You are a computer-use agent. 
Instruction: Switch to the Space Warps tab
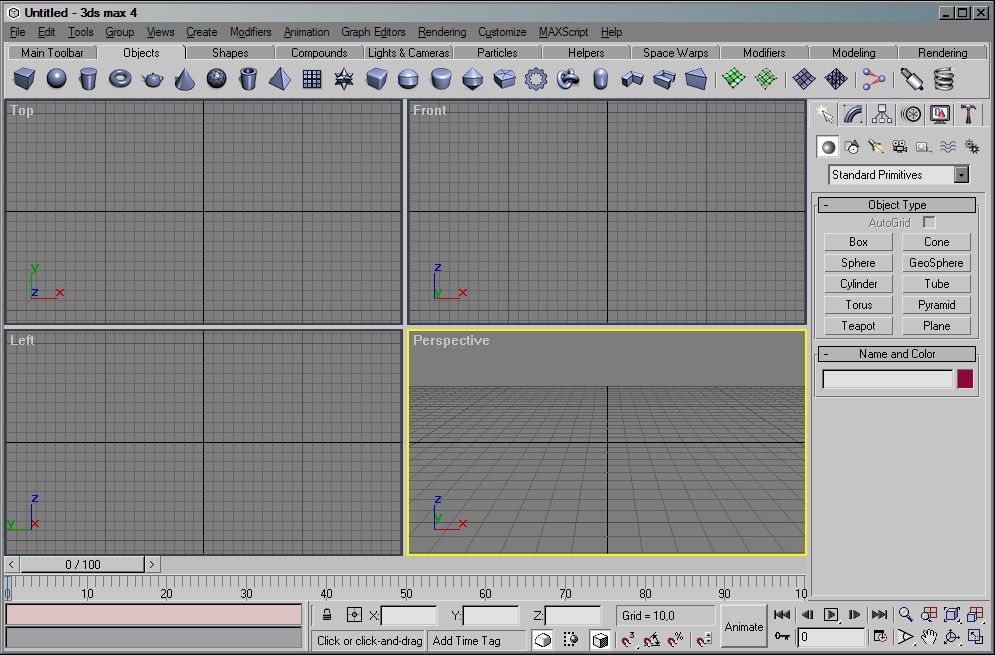click(675, 53)
